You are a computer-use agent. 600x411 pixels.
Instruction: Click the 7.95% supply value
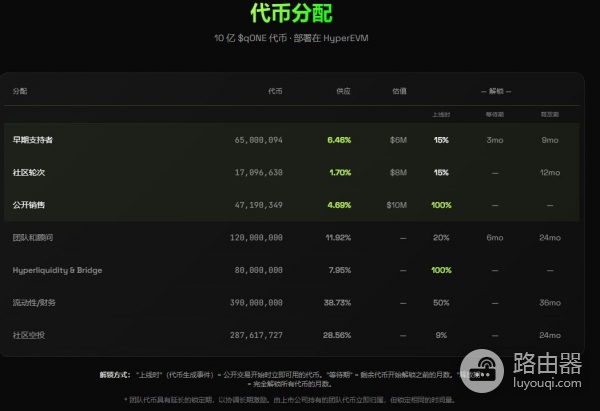[x=340, y=270]
